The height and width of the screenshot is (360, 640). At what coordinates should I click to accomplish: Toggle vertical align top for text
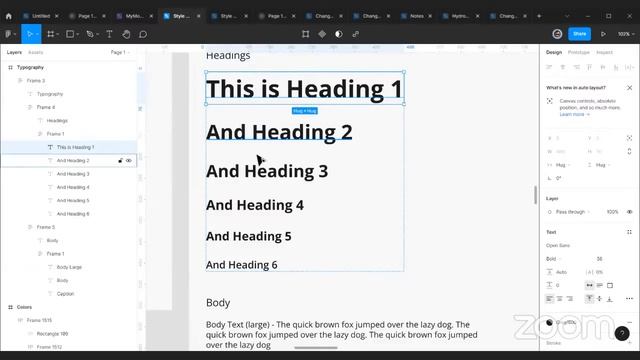tap(589, 299)
